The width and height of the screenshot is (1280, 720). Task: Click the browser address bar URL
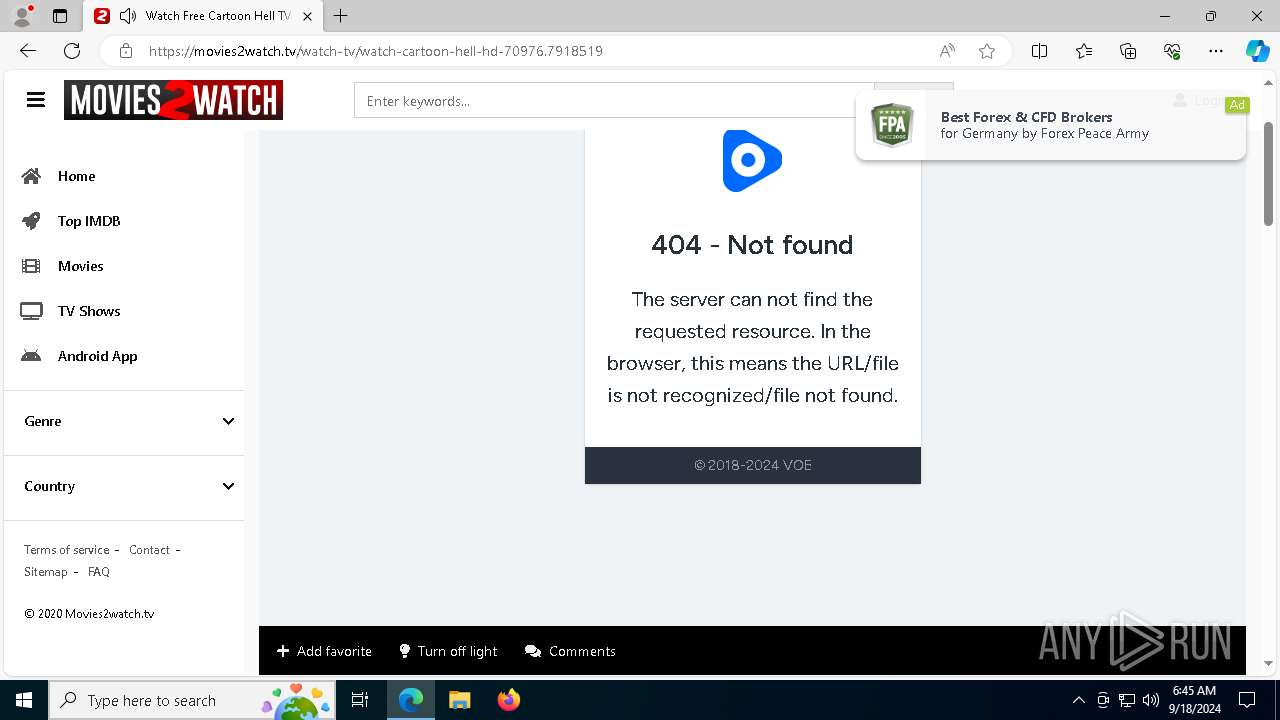pyautogui.click(x=376, y=51)
